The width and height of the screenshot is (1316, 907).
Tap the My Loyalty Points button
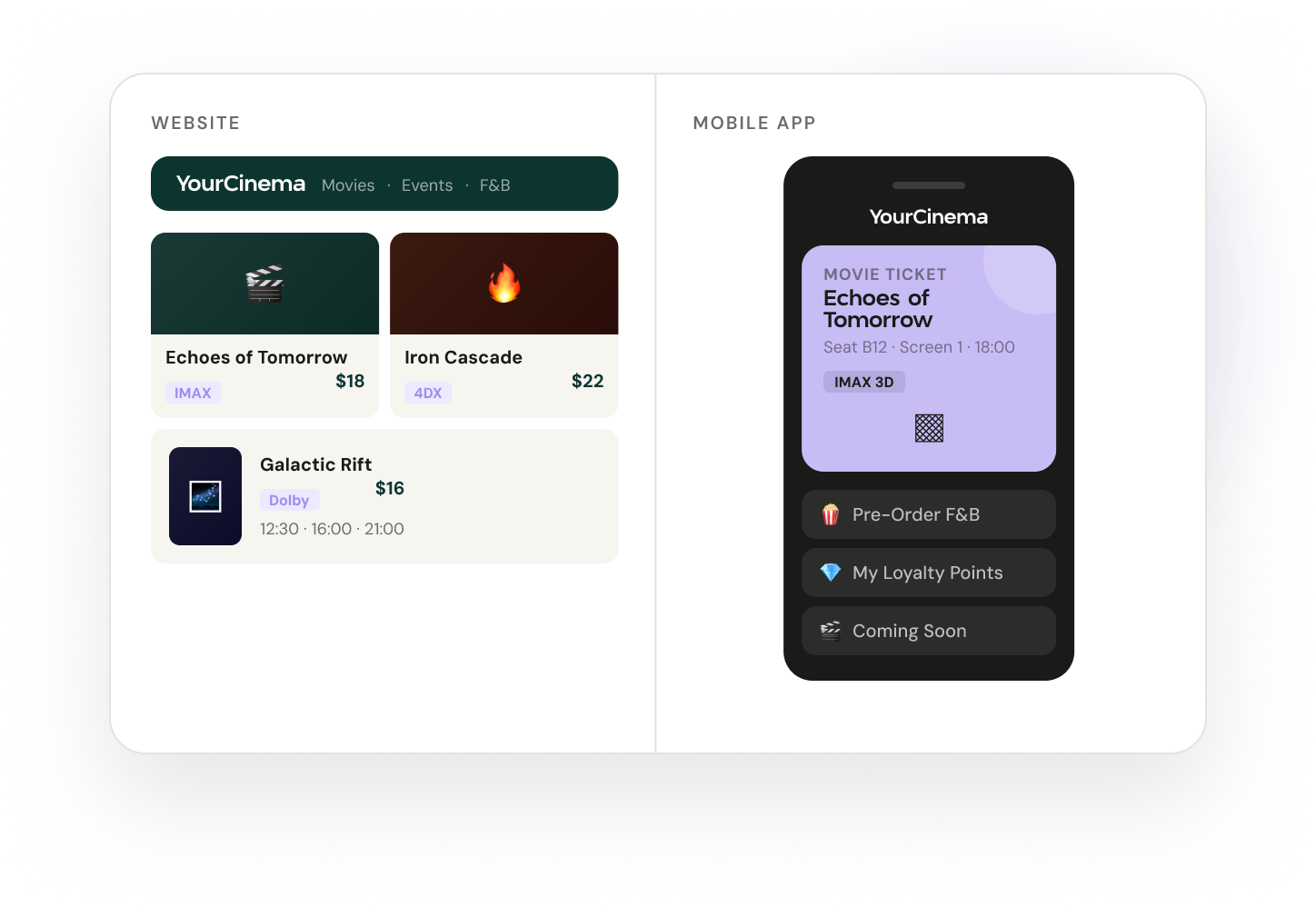[x=929, y=573]
